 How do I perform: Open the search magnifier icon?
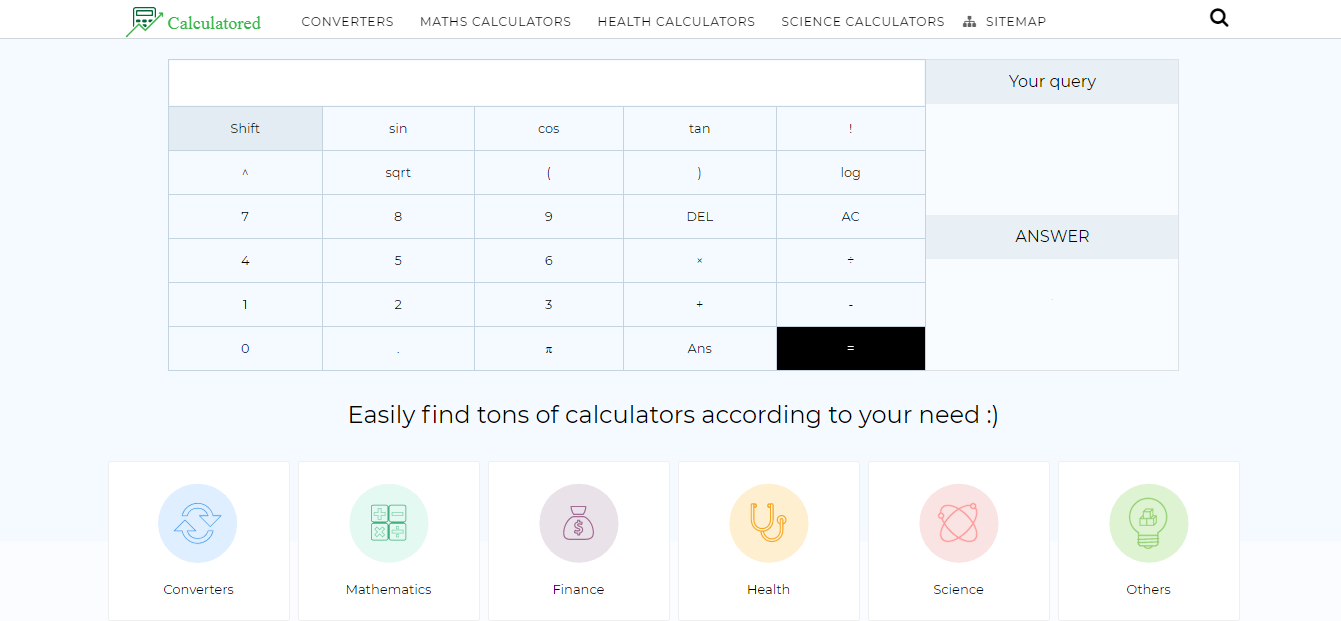tap(1219, 17)
